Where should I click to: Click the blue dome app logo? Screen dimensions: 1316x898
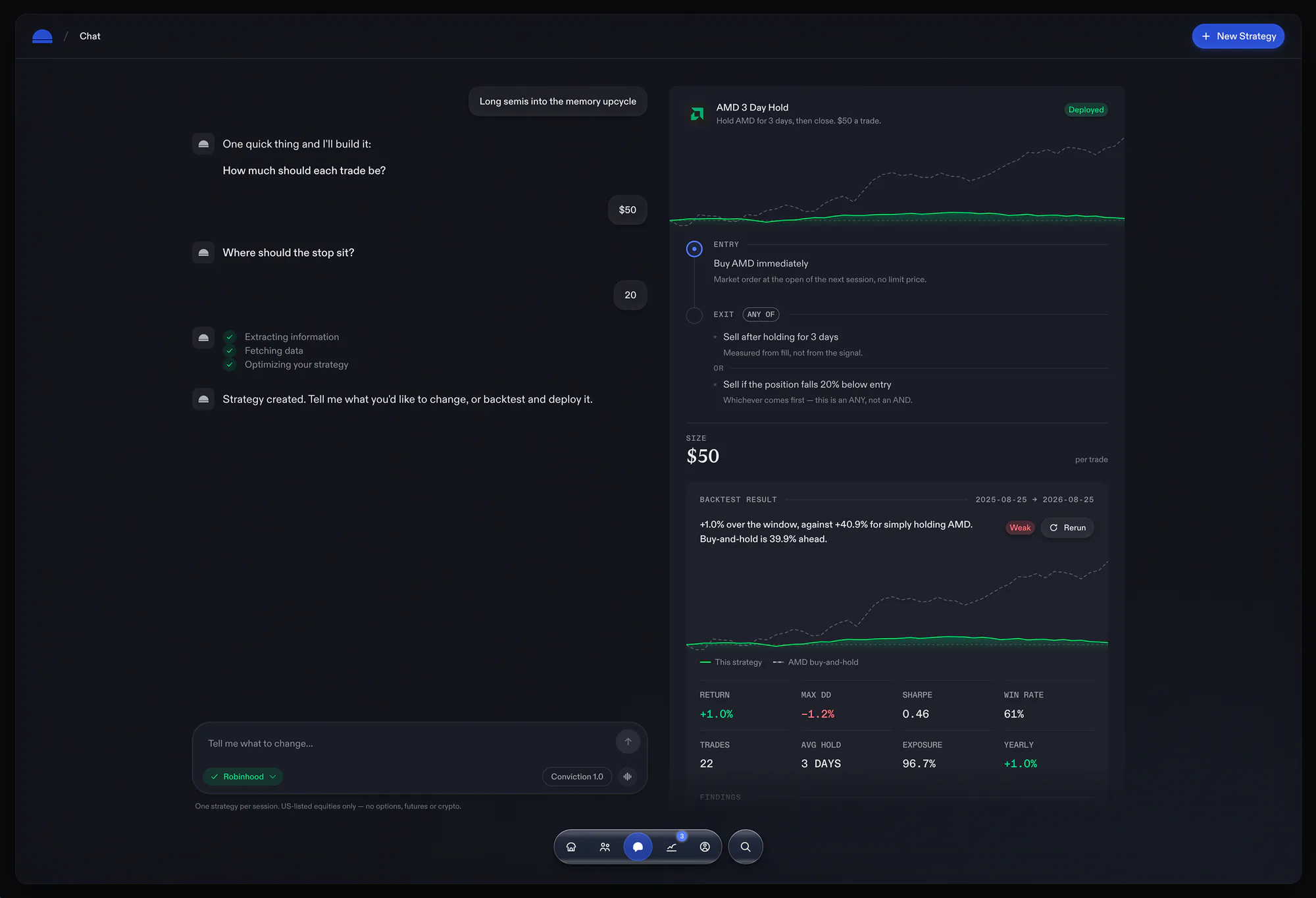point(42,36)
